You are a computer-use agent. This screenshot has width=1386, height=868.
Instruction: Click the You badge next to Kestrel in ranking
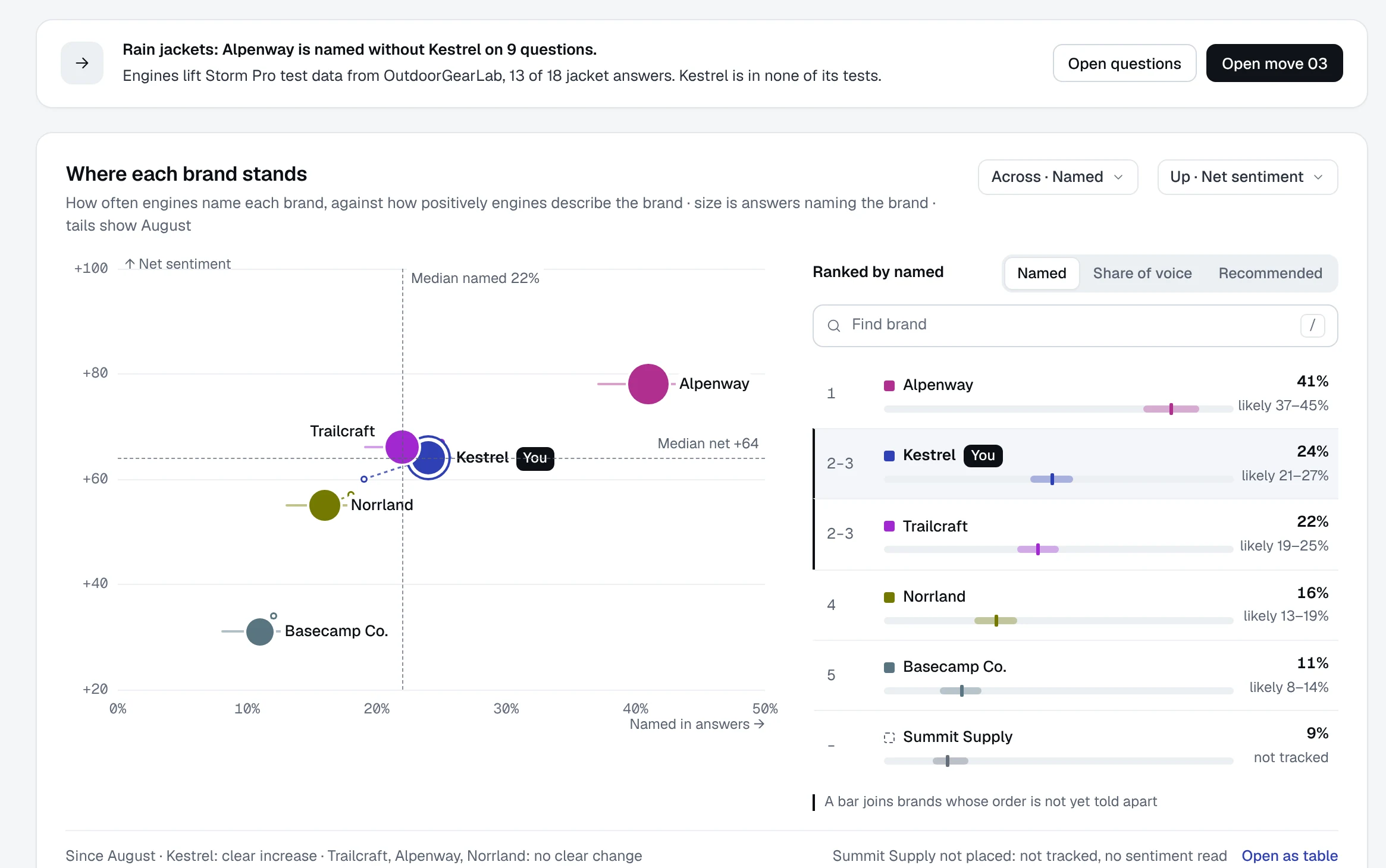coord(983,455)
